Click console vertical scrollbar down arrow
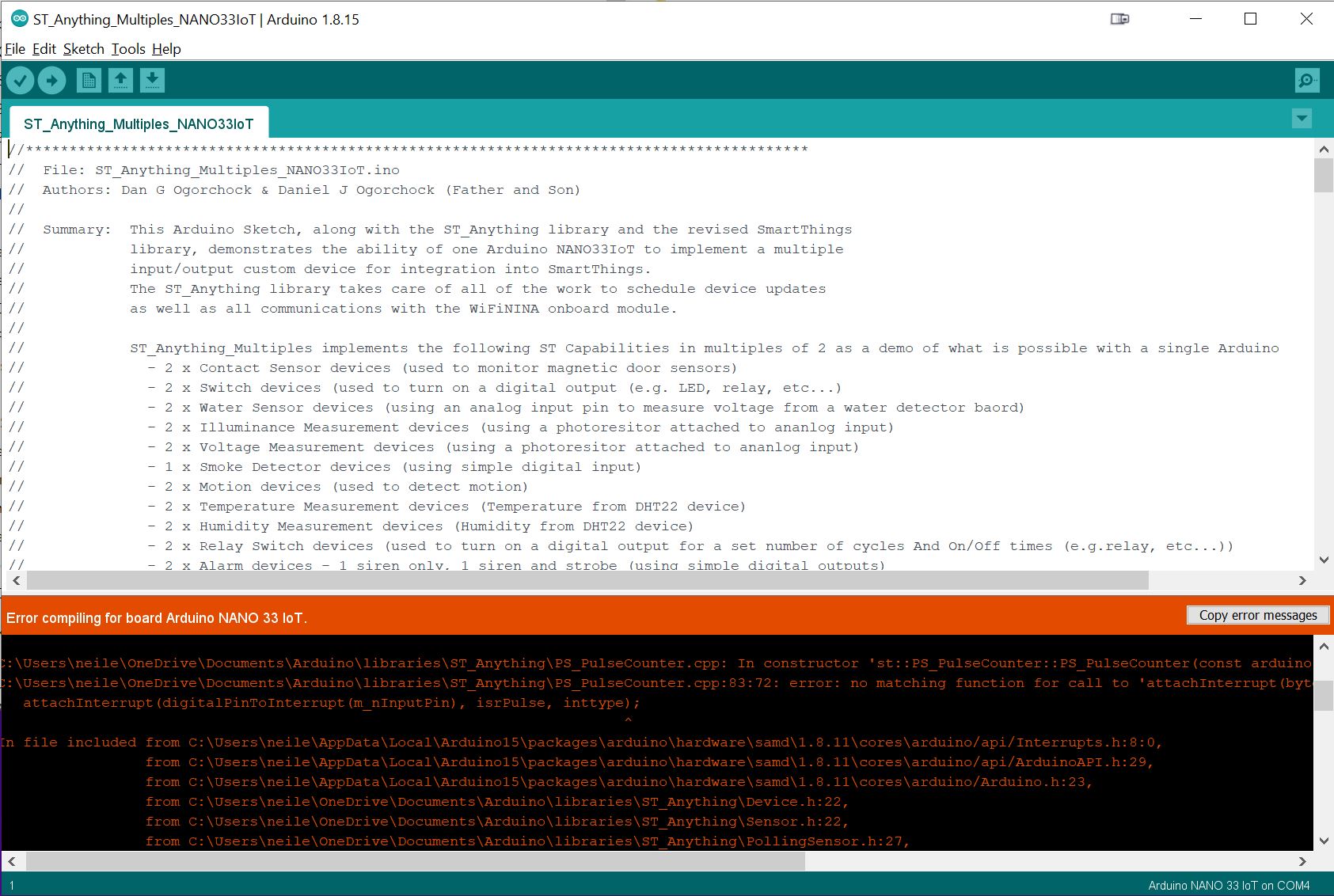Image resolution: width=1334 pixels, height=896 pixels. click(x=1324, y=841)
